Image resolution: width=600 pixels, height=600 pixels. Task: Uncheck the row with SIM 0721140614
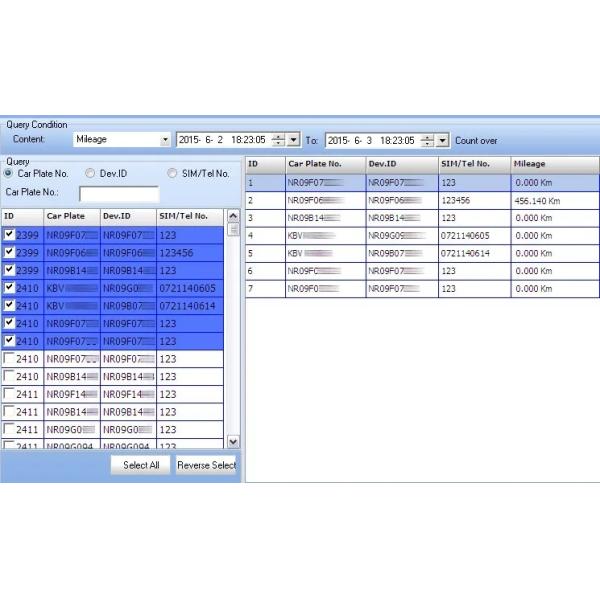tap(9, 306)
